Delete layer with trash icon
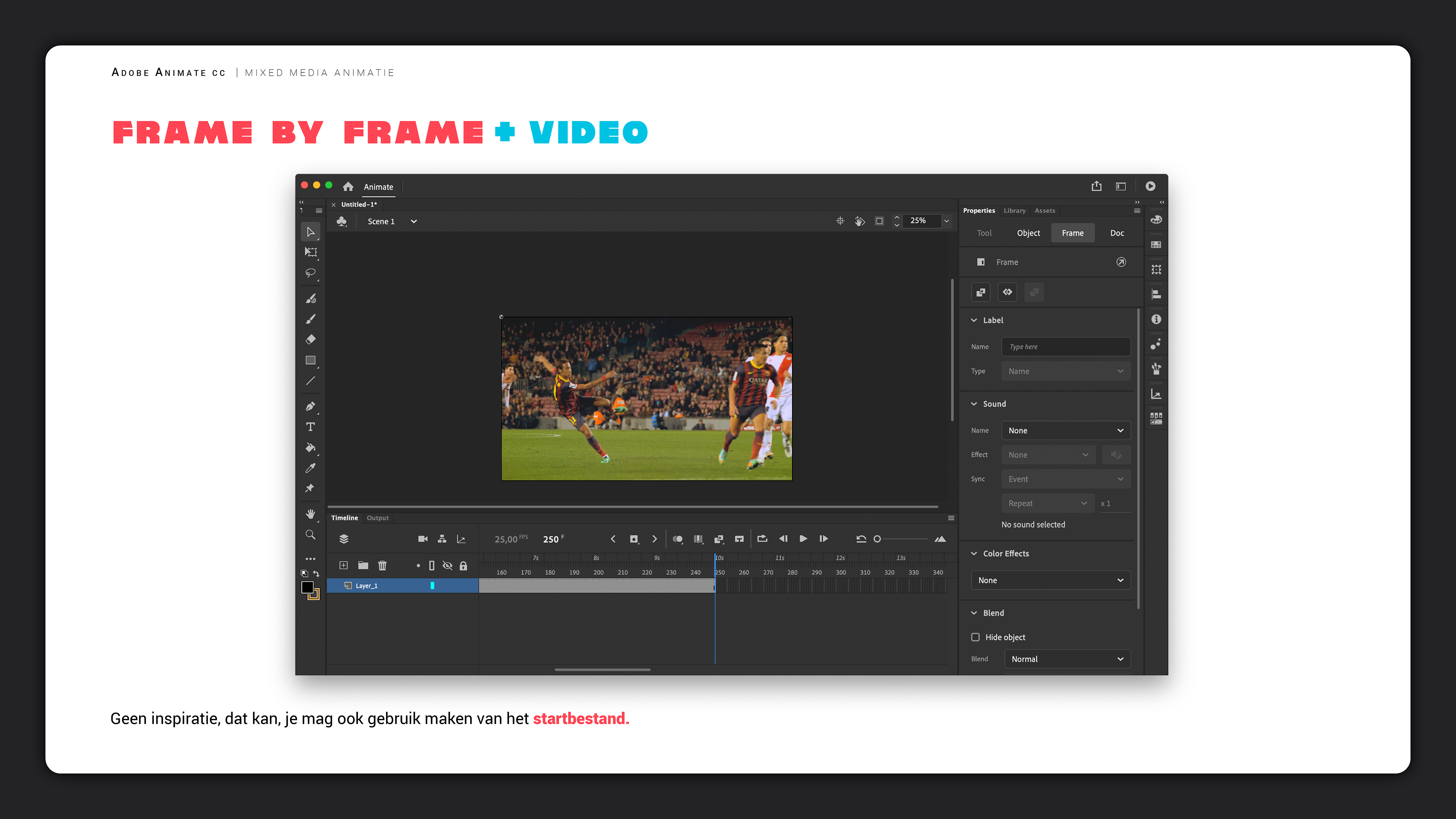The width and height of the screenshot is (1456, 819). pyautogui.click(x=383, y=565)
